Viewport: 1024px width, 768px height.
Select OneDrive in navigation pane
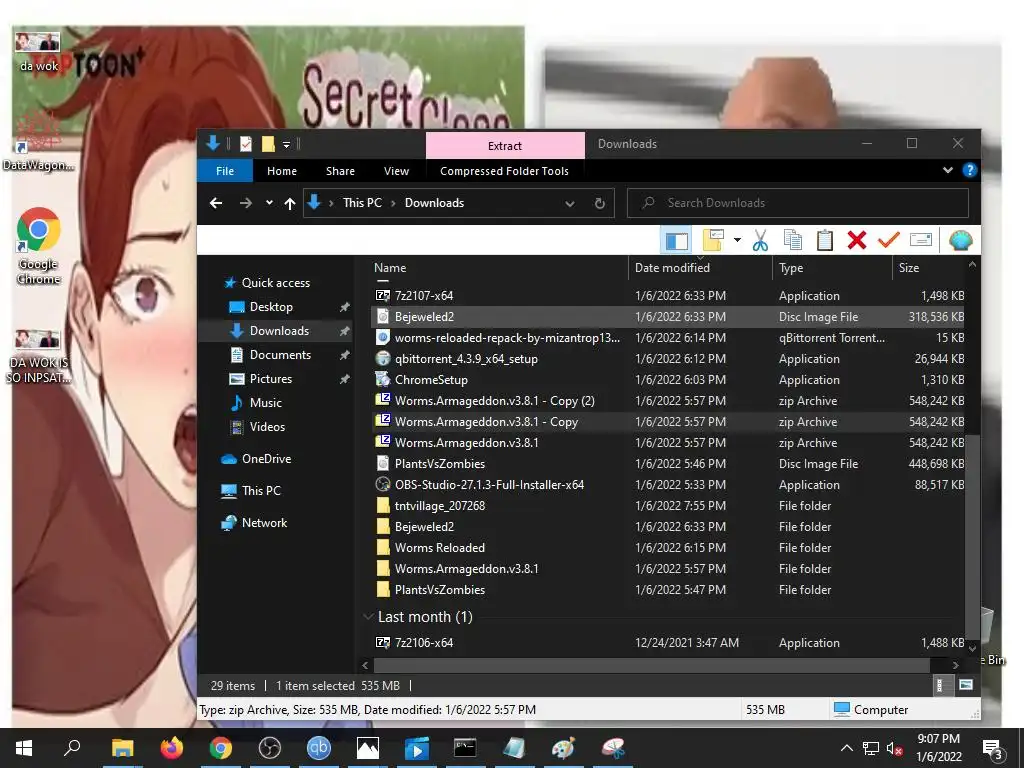(266, 458)
